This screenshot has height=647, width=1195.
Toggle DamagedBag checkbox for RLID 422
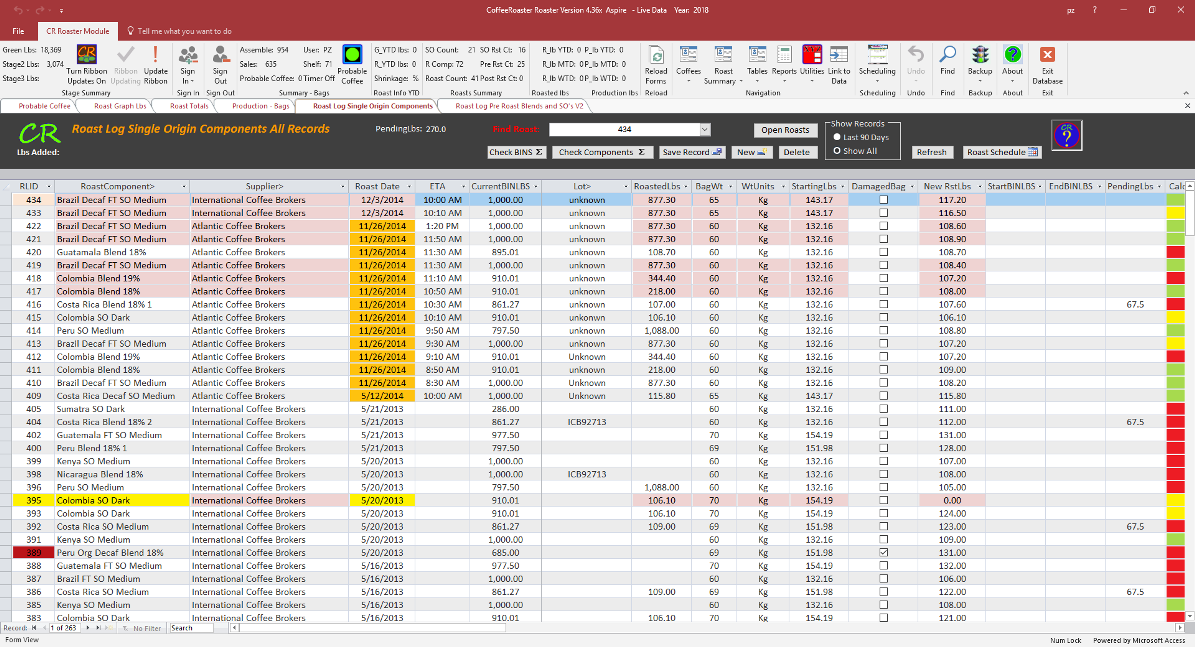883,226
